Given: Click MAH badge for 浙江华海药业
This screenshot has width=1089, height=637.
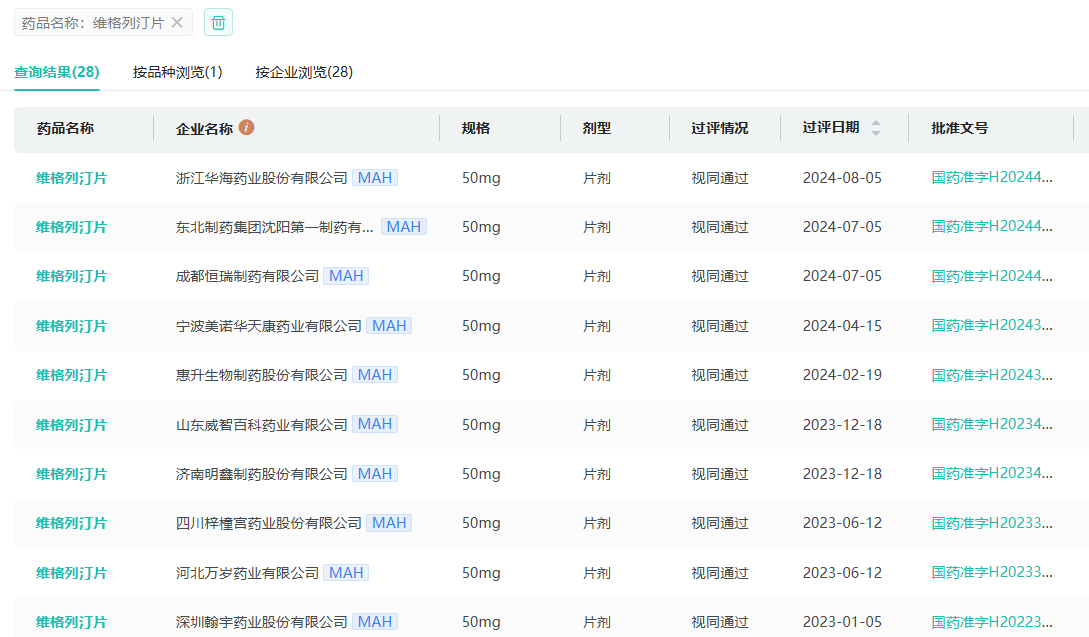Looking at the screenshot, I should pyautogui.click(x=375, y=178).
